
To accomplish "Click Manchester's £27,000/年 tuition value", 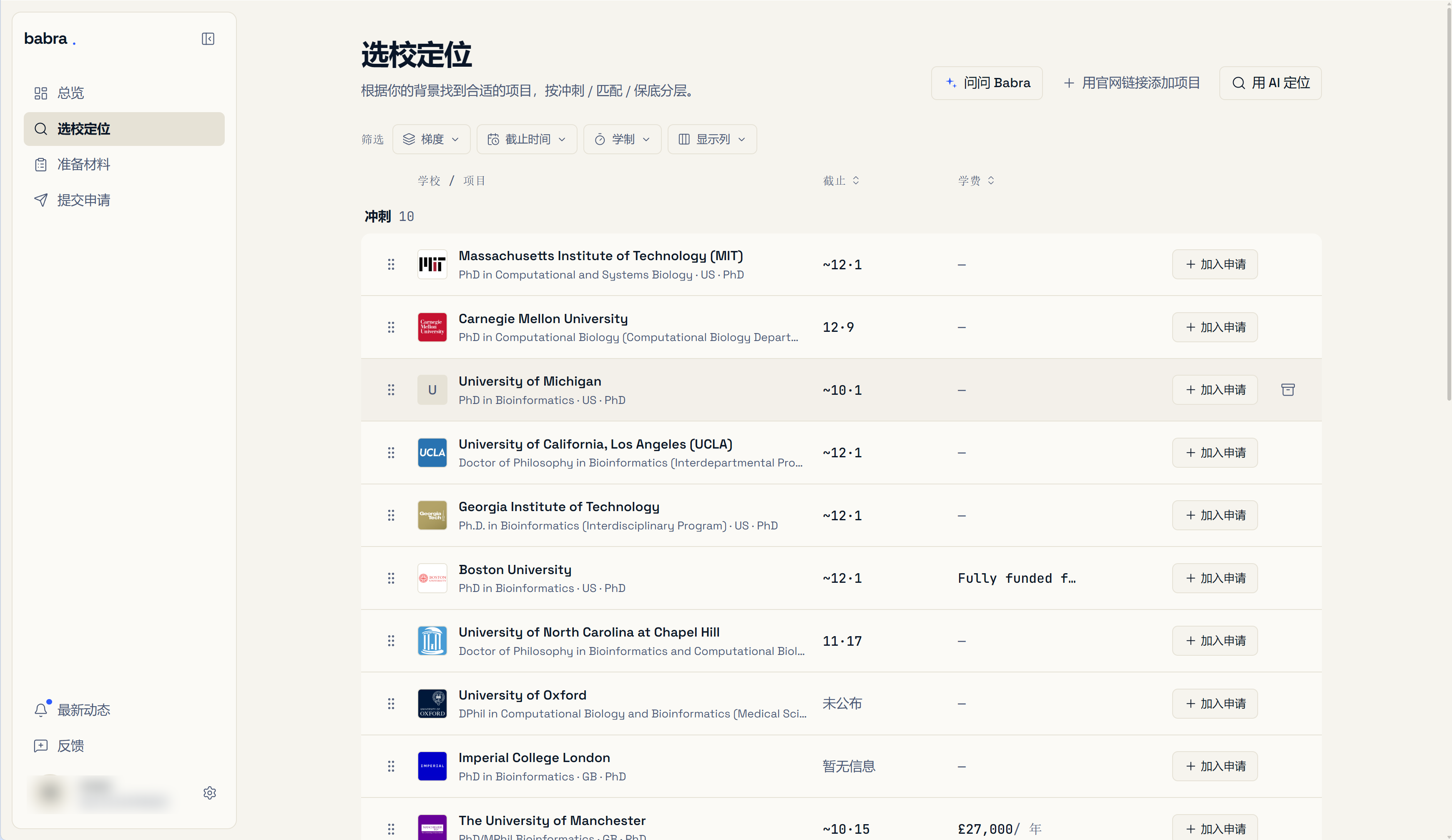I will click(999, 829).
